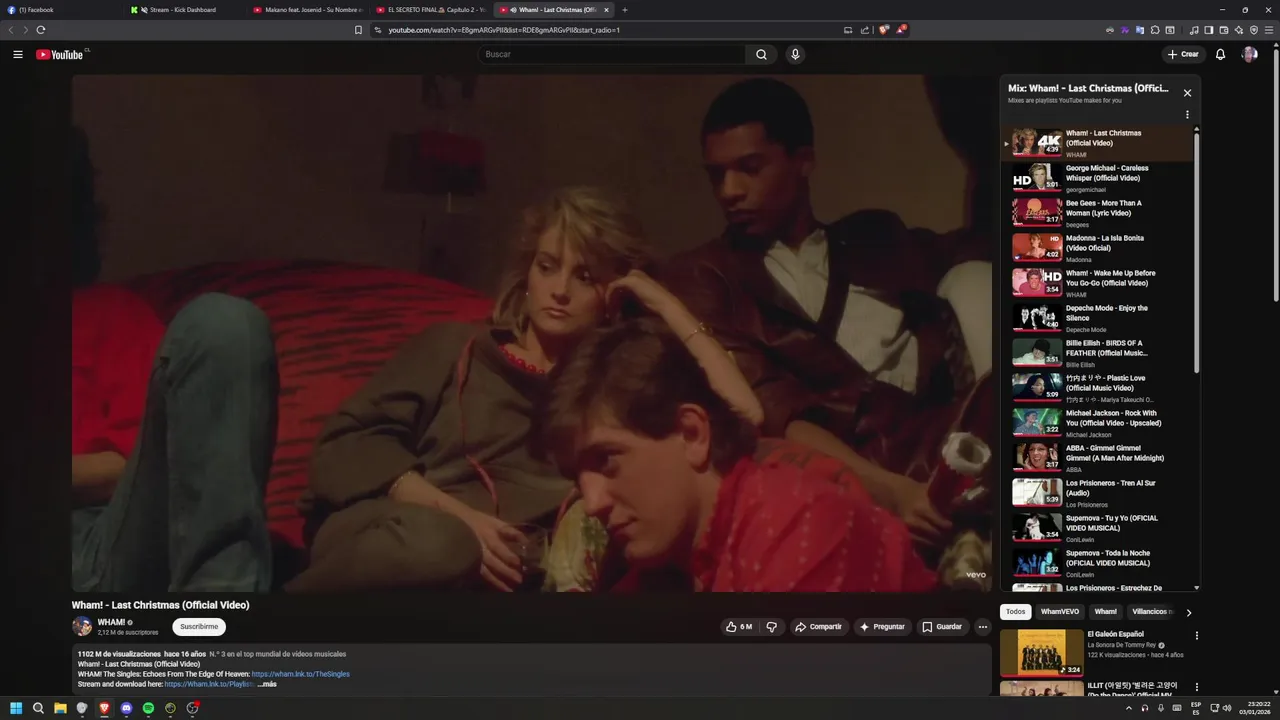This screenshot has height=720, width=1280.
Task: Expand video description with '...más'
Action: click(266, 684)
